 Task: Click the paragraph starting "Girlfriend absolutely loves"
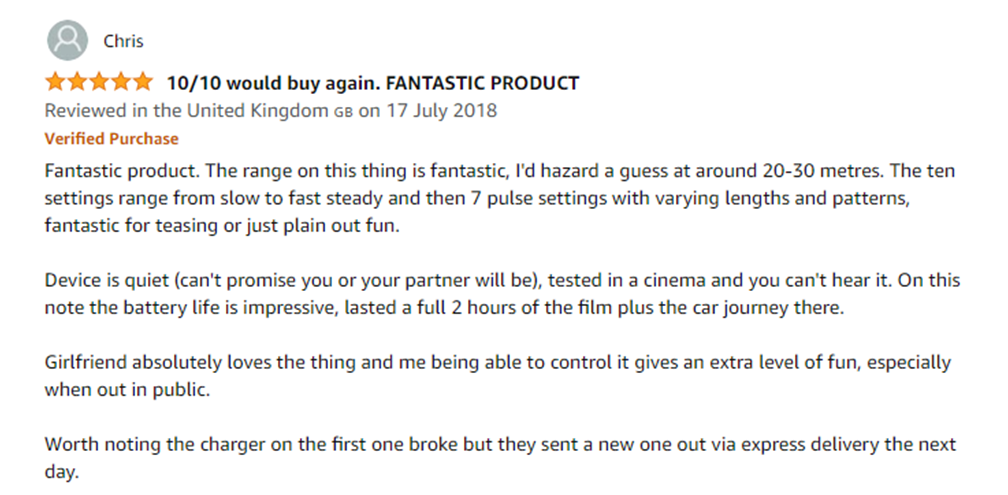(498, 376)
